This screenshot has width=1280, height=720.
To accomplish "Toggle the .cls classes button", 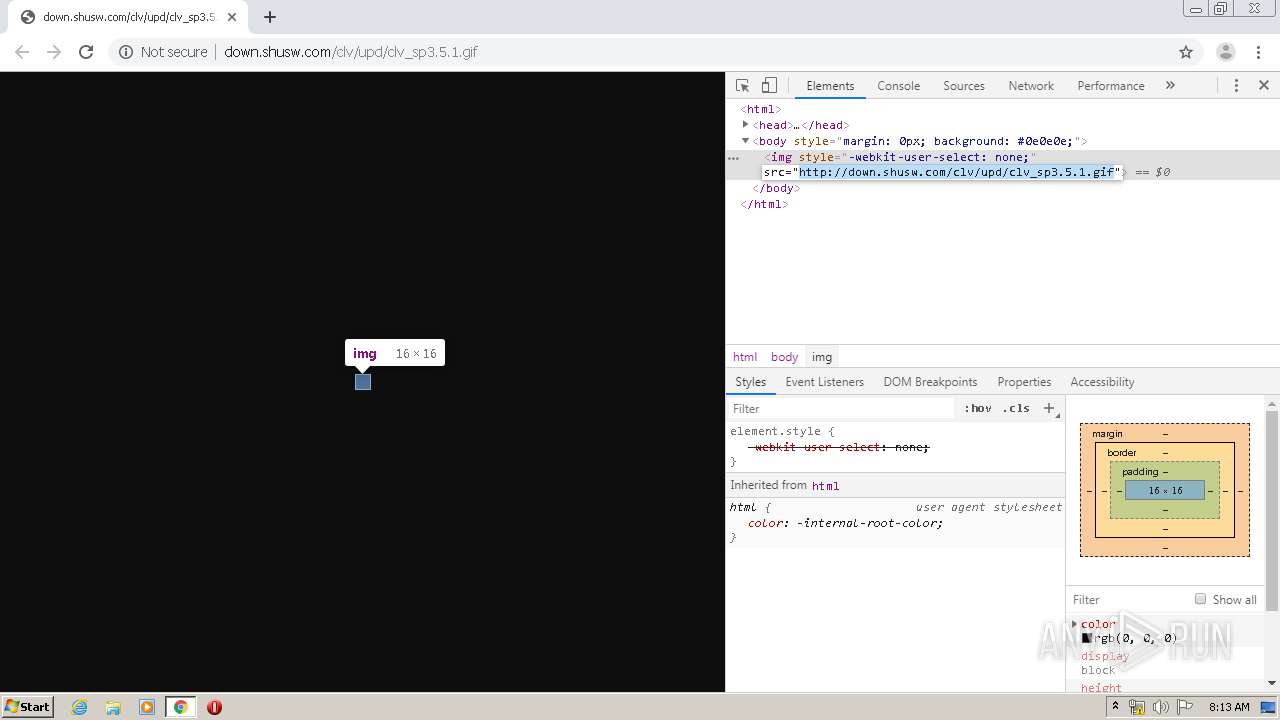I will point(1016,409).
